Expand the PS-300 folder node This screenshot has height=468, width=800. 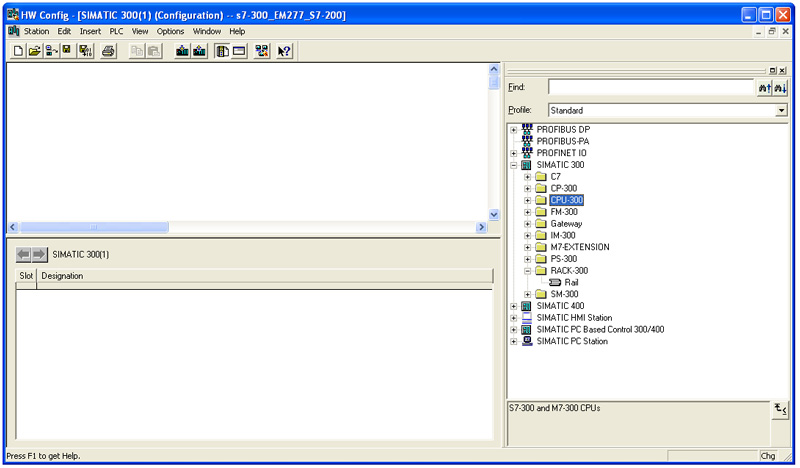[x=528, y=259]
